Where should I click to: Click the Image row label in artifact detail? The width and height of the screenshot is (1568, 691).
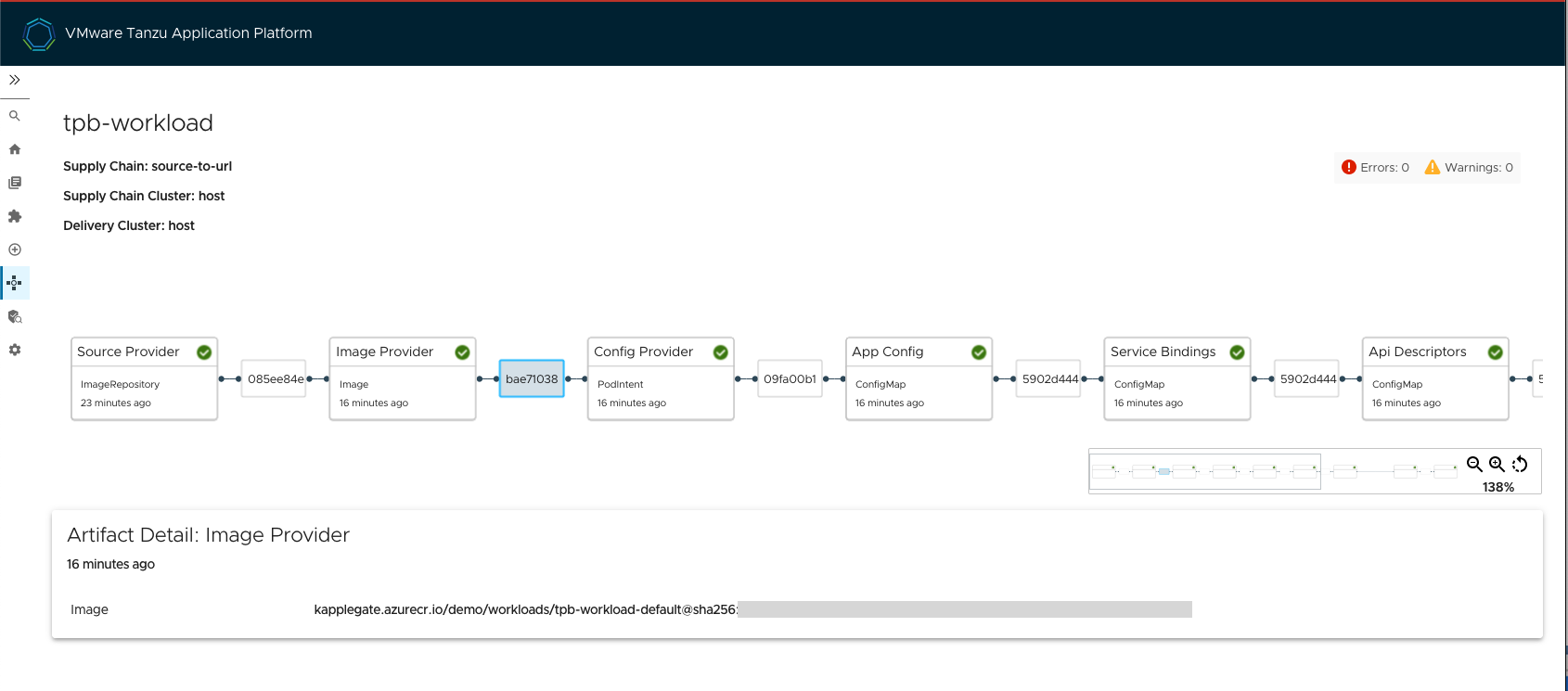coord(89,609)
